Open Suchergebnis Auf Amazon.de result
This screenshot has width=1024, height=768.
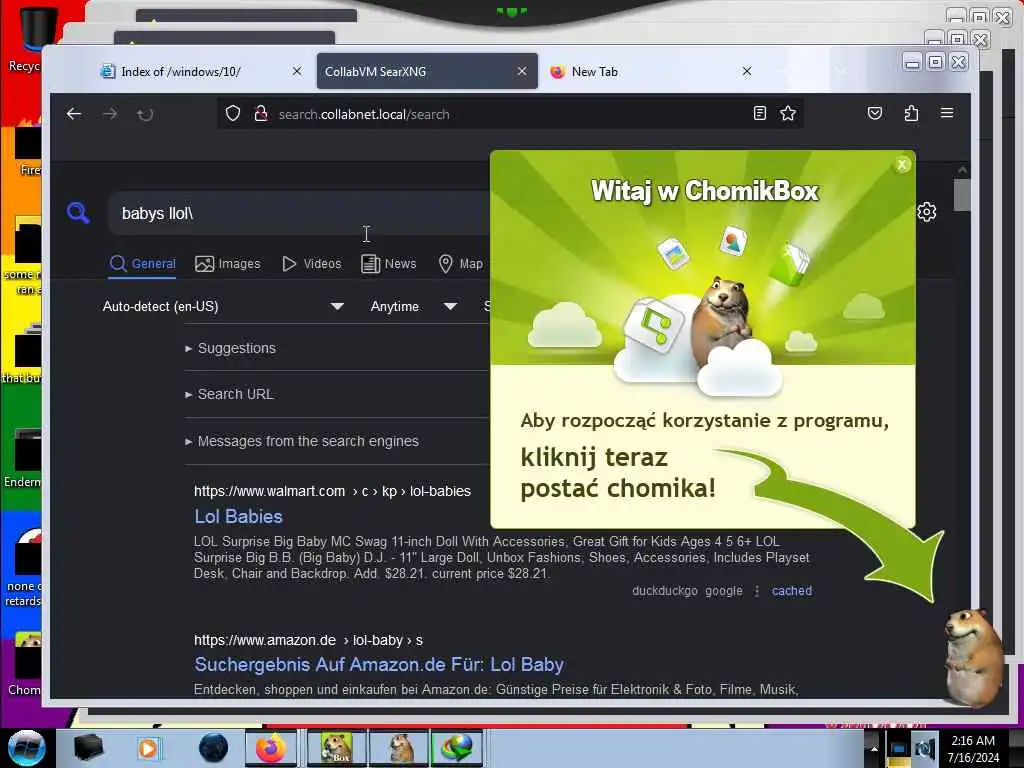[x=379, y=664]
